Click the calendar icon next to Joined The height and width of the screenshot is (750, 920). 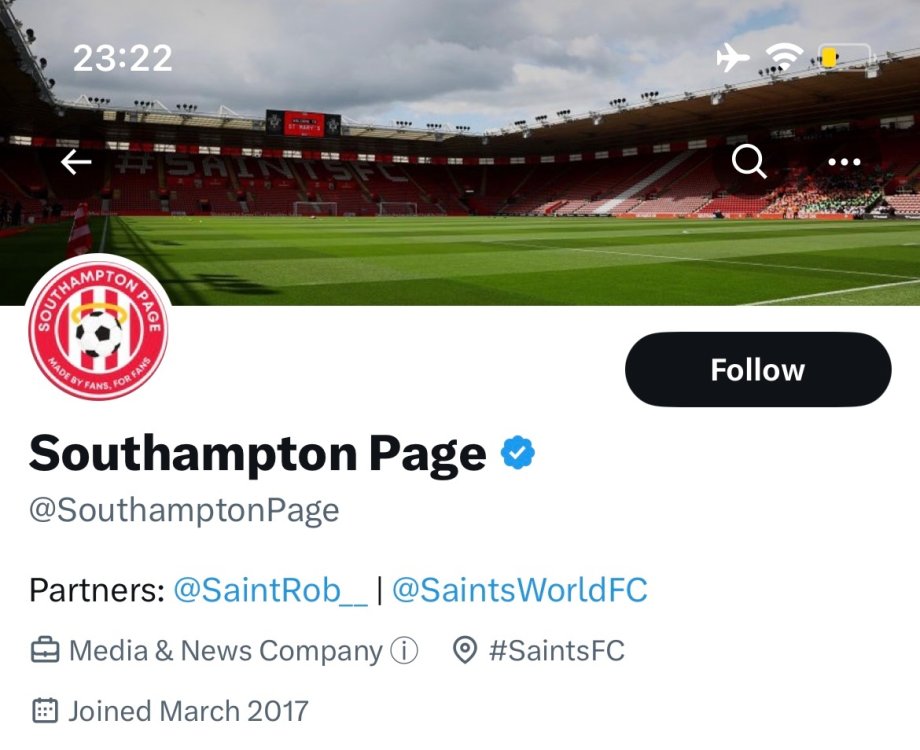point(44,711)
